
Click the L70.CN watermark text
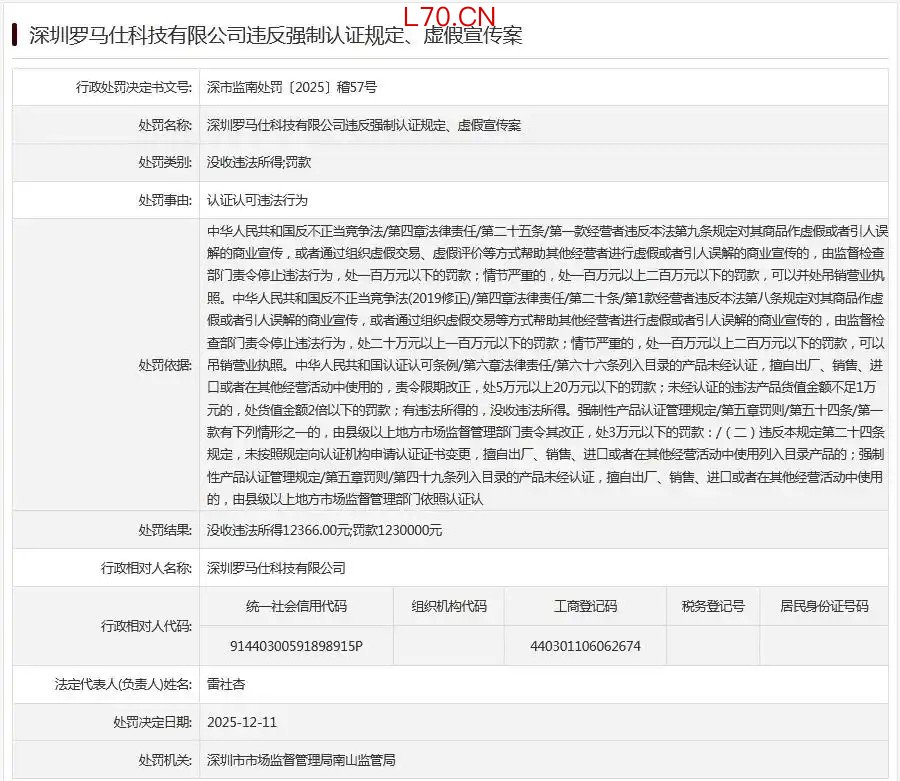tap(449, 16)
